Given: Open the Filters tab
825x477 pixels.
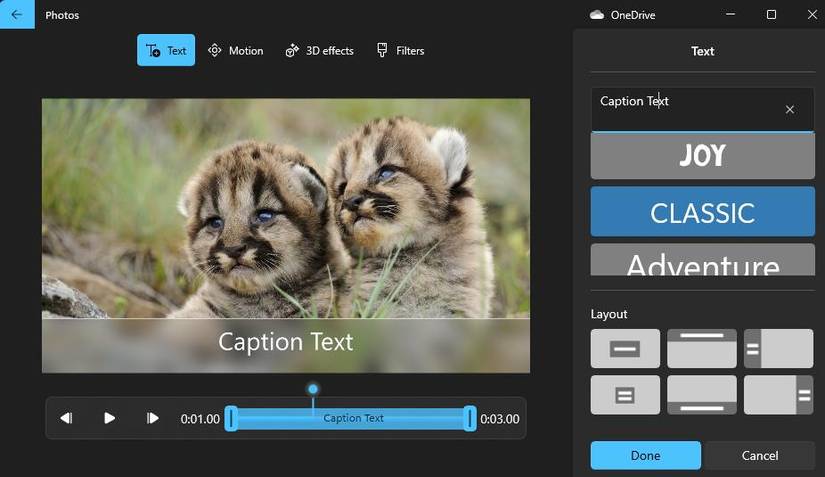Looking at the screenshot, I should click(400, 50).
